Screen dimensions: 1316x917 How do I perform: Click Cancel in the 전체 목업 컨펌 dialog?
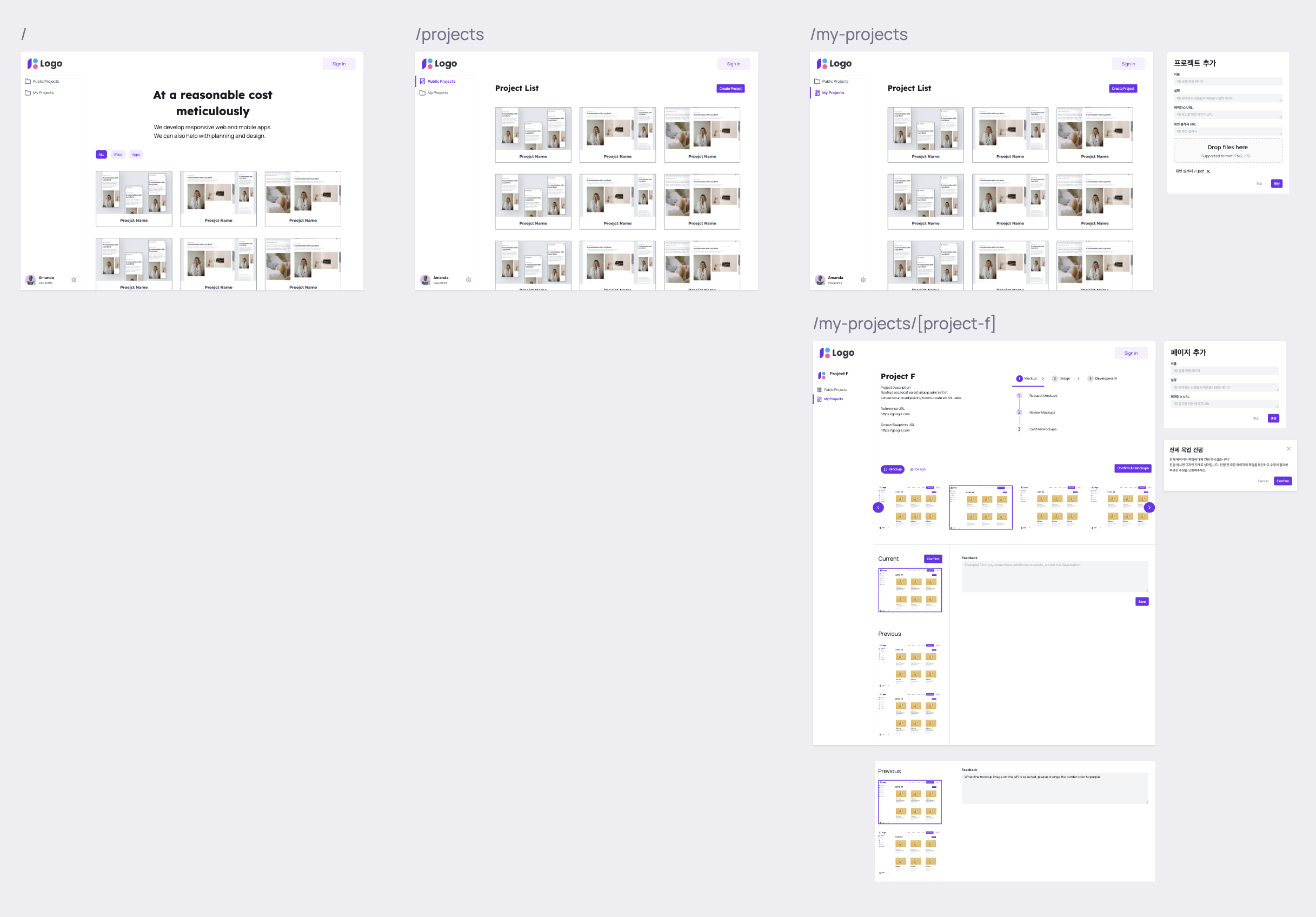coord(1262,481)
